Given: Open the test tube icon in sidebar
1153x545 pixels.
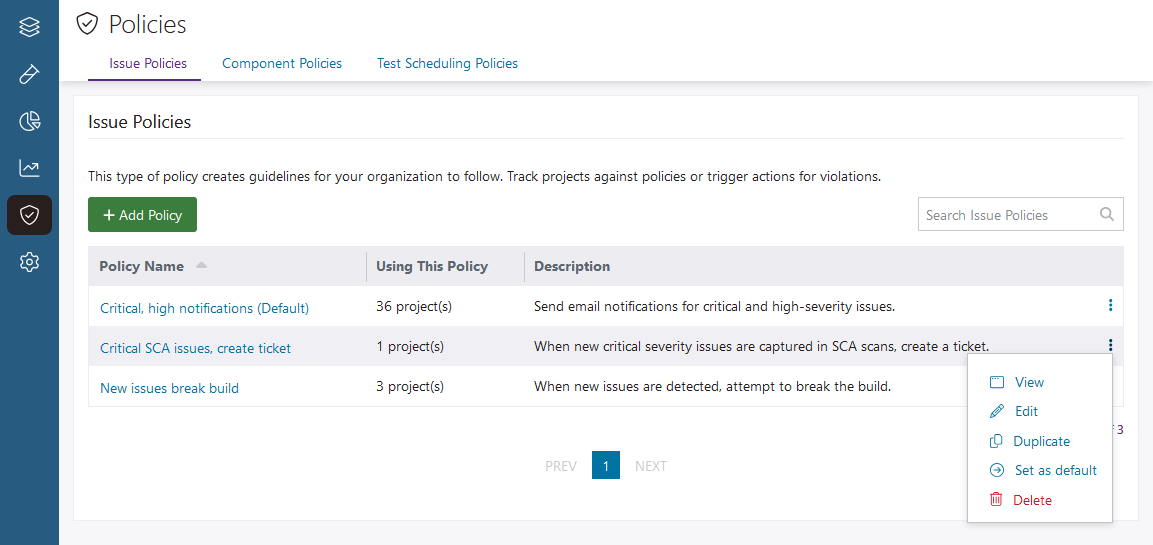Looking at the screenshot, I should click(x=29, y=74).
